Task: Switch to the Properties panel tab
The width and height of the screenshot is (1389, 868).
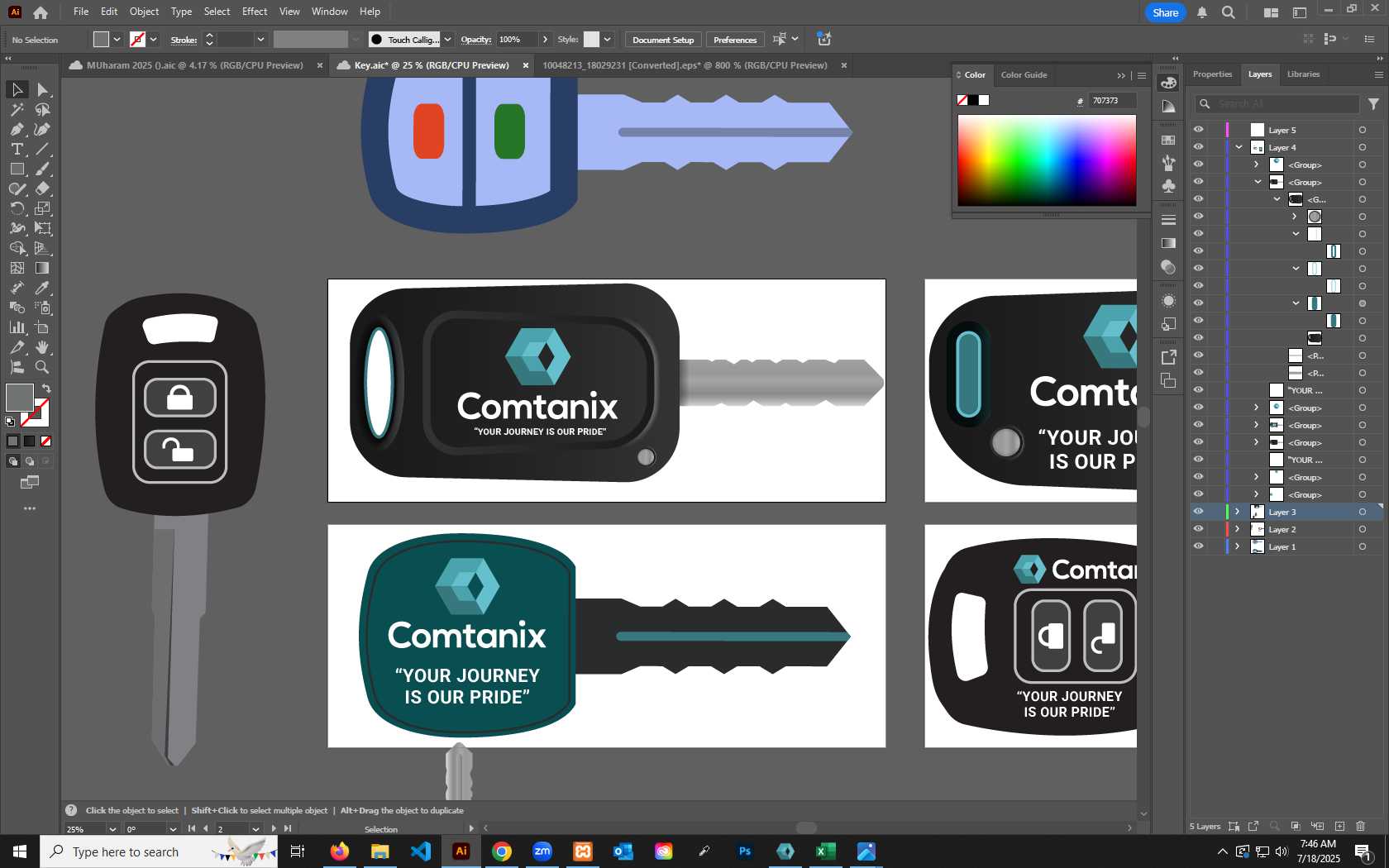Action: (x=1212, y=74)
